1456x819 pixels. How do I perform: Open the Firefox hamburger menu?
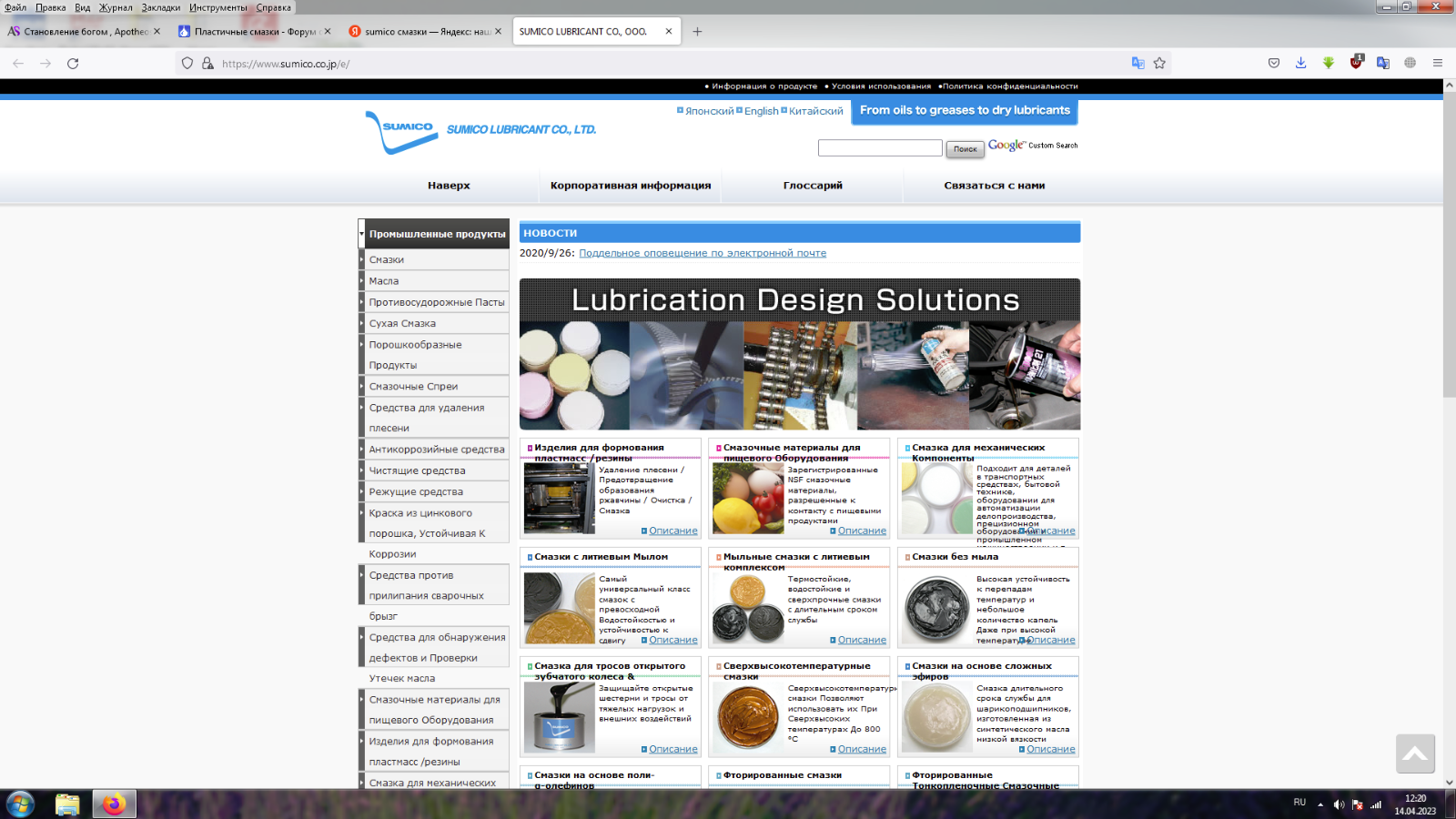pyautogui.click(x=1438, y=63)
